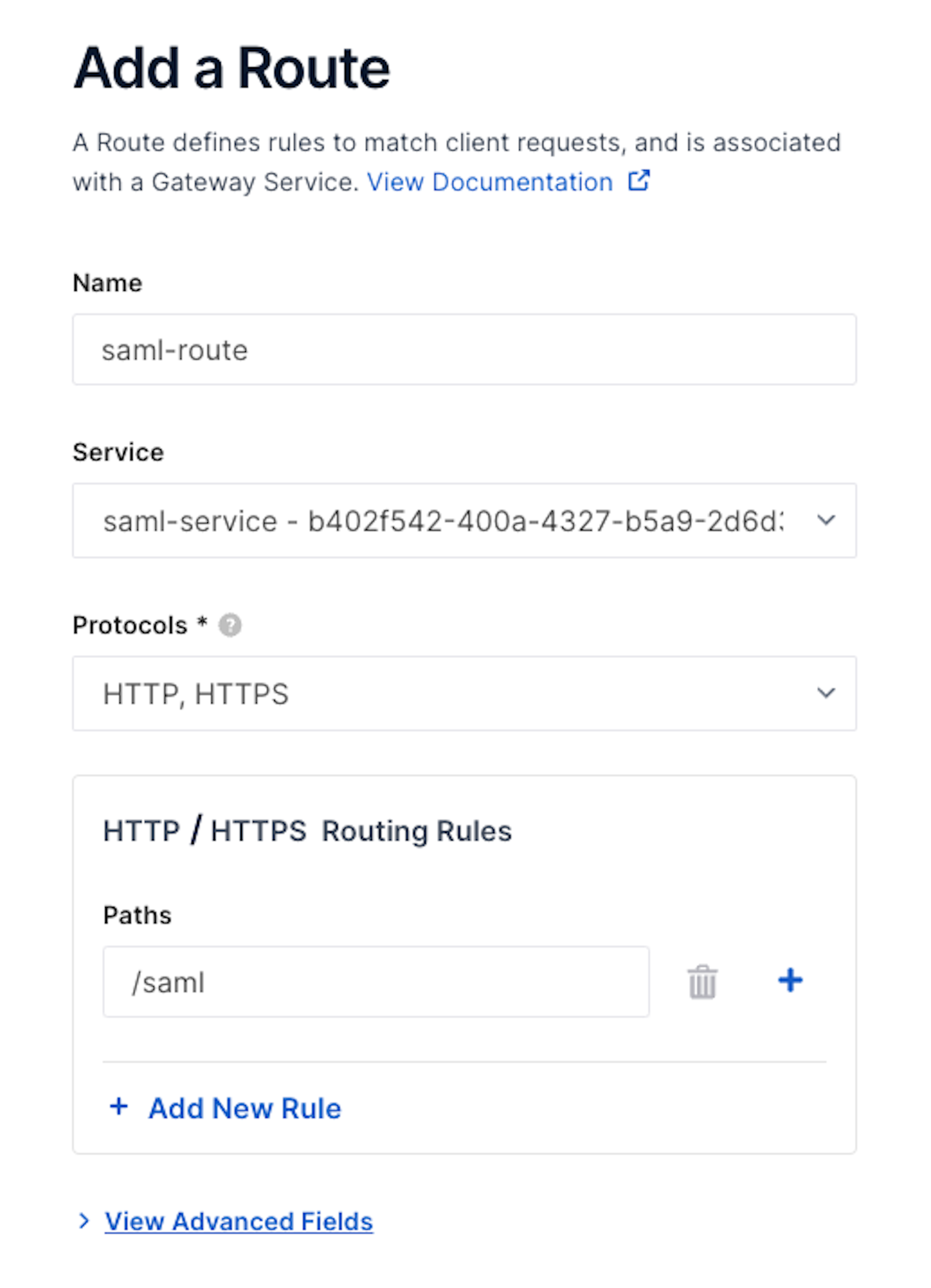The height and width of the screenshot is (1288, 931).
Task: Click into the Paths field with /saml
Action: (x=376, y=982)
